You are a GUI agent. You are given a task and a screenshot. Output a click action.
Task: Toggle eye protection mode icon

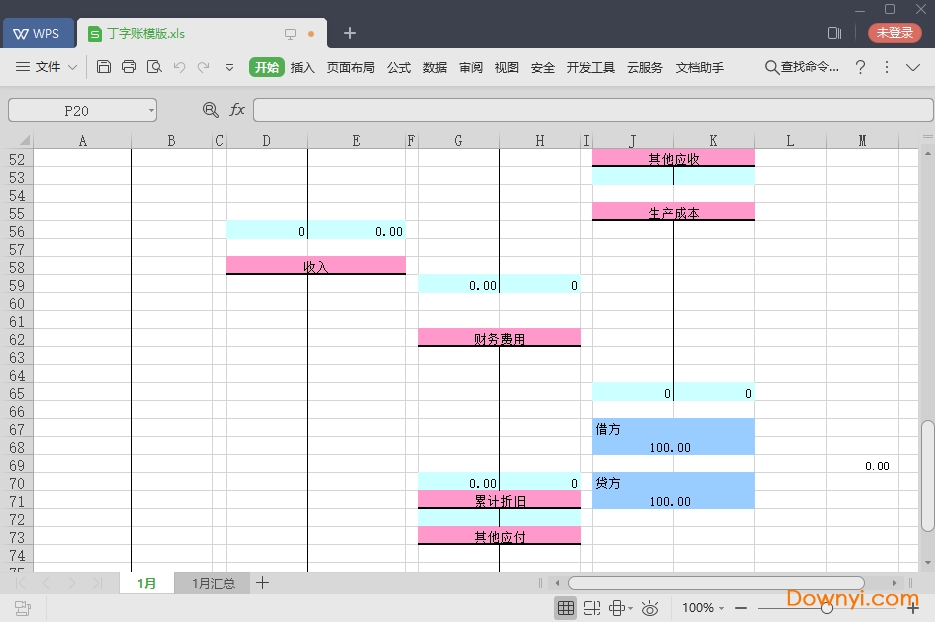[650, 608]
